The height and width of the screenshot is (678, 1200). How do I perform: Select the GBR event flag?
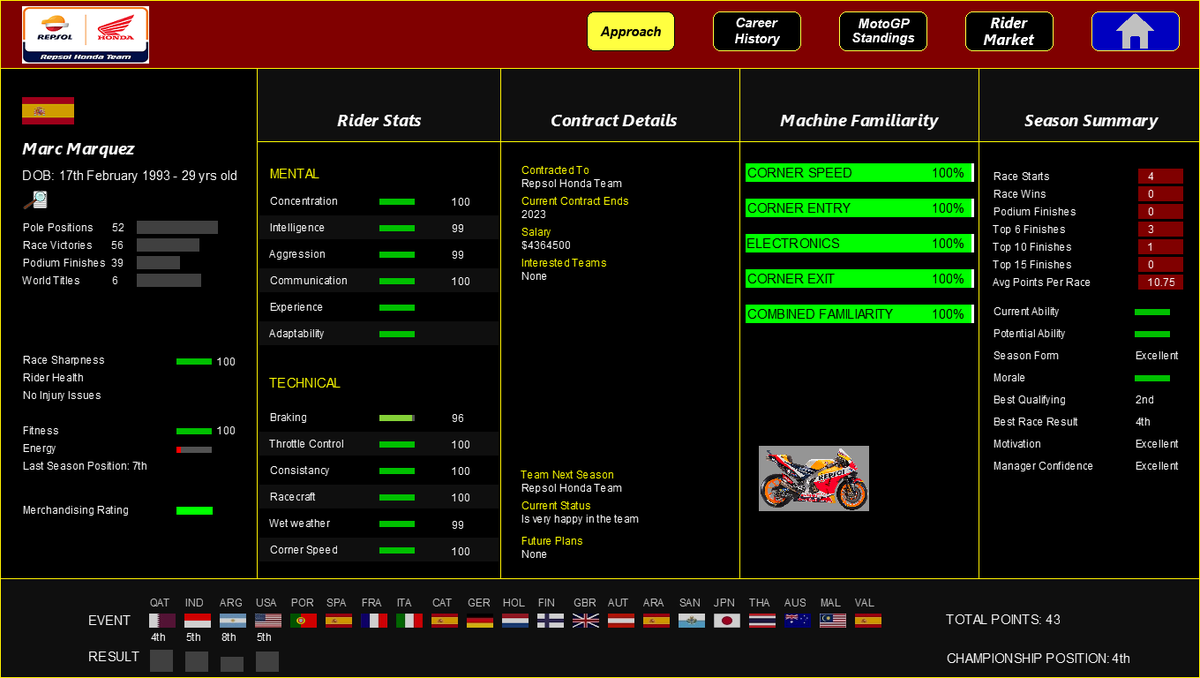[586, 620]
